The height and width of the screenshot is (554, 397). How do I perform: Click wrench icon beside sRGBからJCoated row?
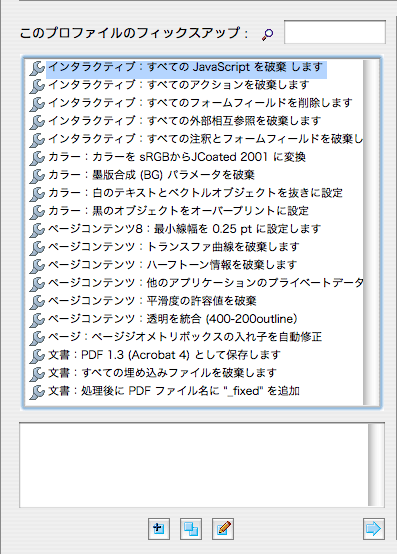[x=37, y=158]
